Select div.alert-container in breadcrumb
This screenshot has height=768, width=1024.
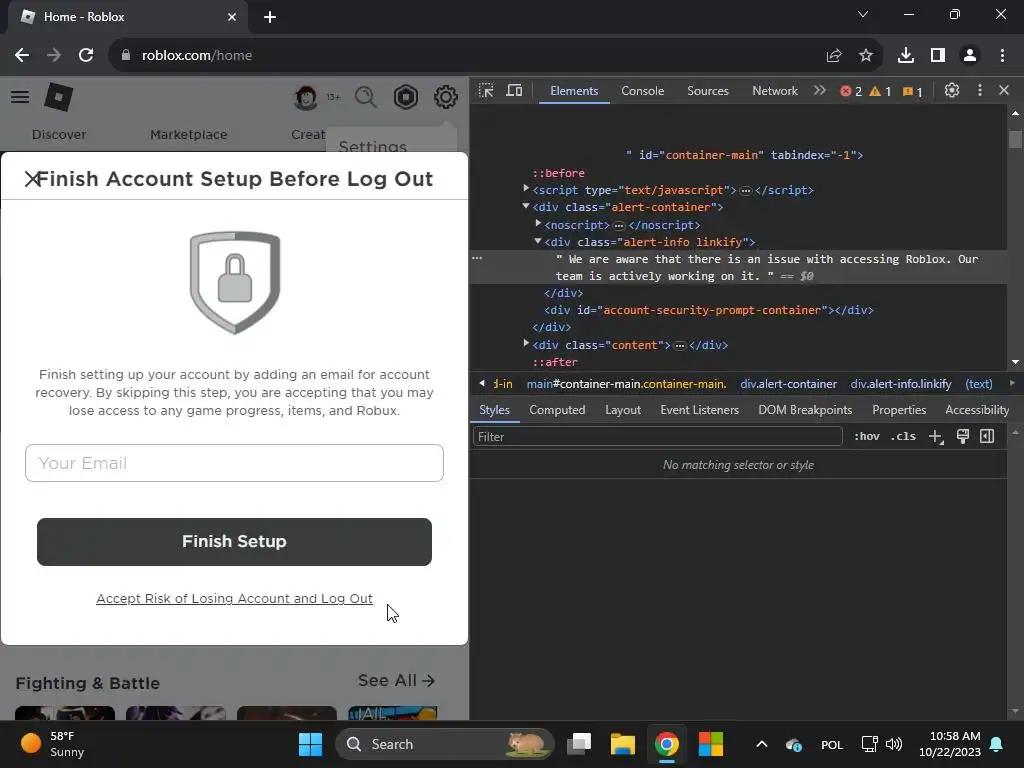click(788, 384)
